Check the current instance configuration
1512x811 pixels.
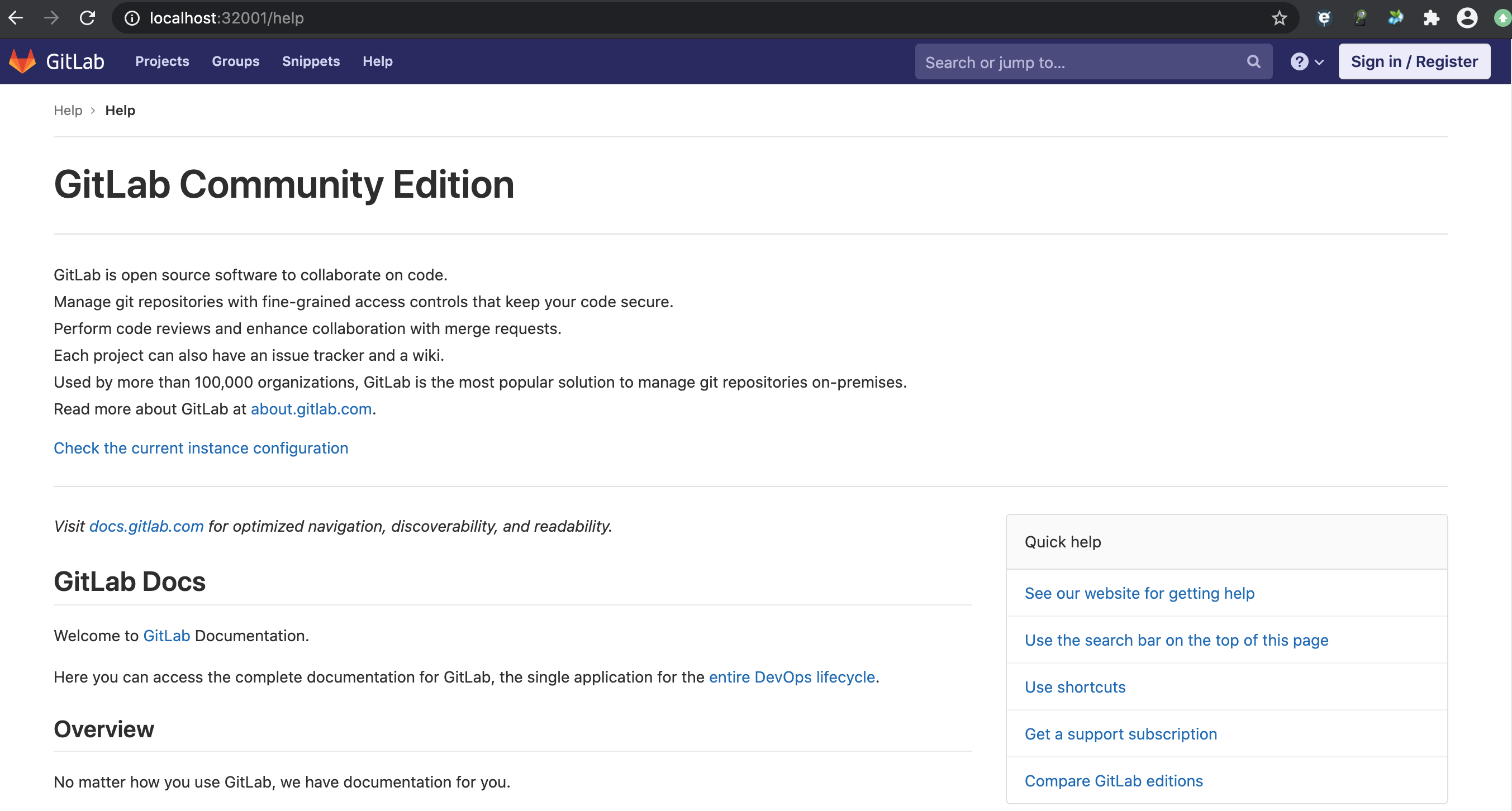(x=201, y=448)
